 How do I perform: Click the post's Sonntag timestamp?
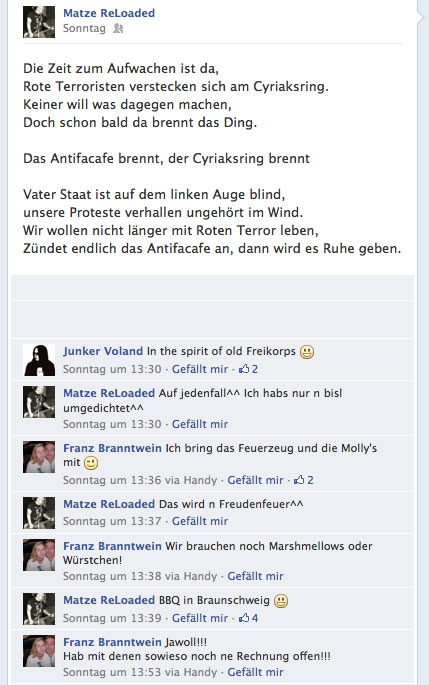tap(84, 28)
